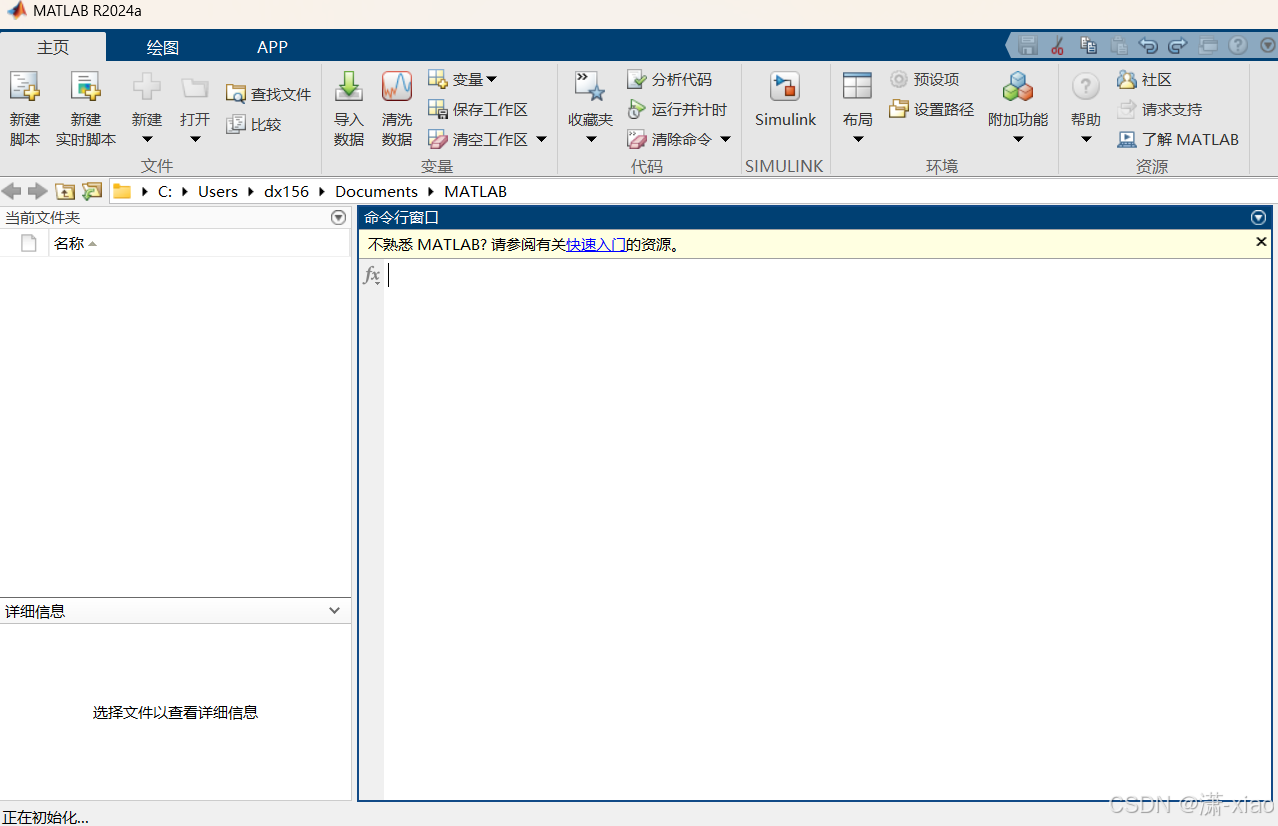Screen dimensions: 1278x826
Task: Launch Simulink from the toolstrip
Action: click(x=785, y=100)
